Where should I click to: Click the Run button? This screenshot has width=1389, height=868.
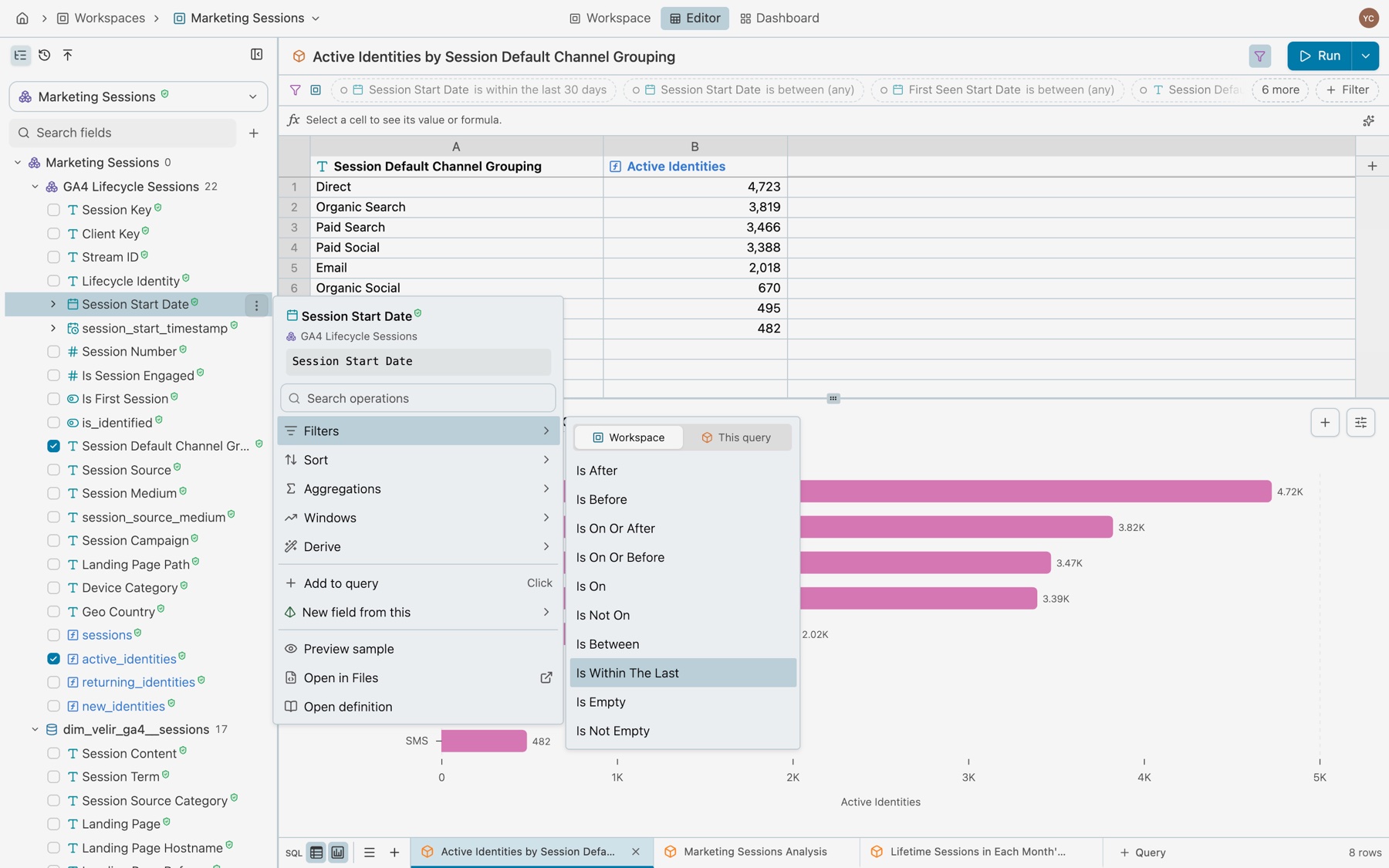pos(1320,56)
